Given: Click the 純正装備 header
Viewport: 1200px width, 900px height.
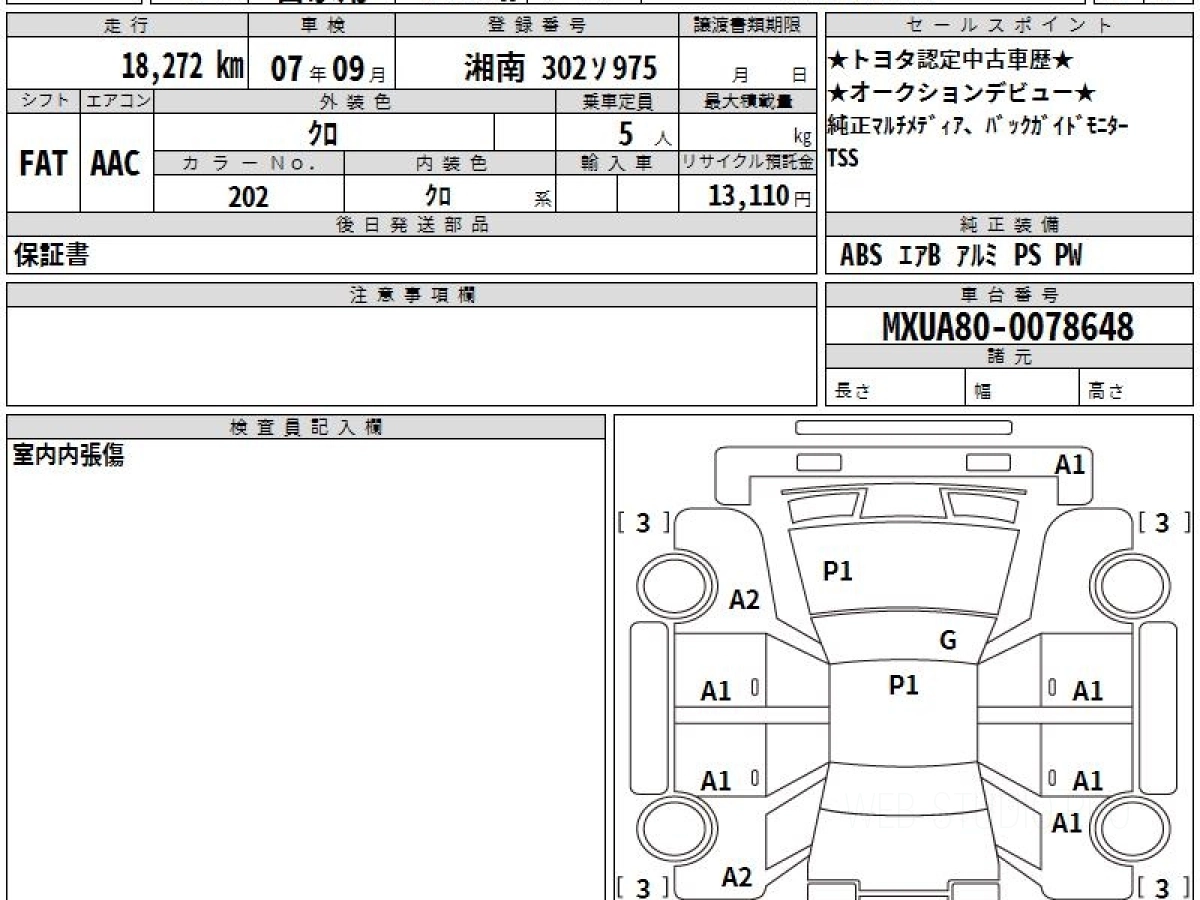Looking at the screenshot, I should coord(1009,225).
